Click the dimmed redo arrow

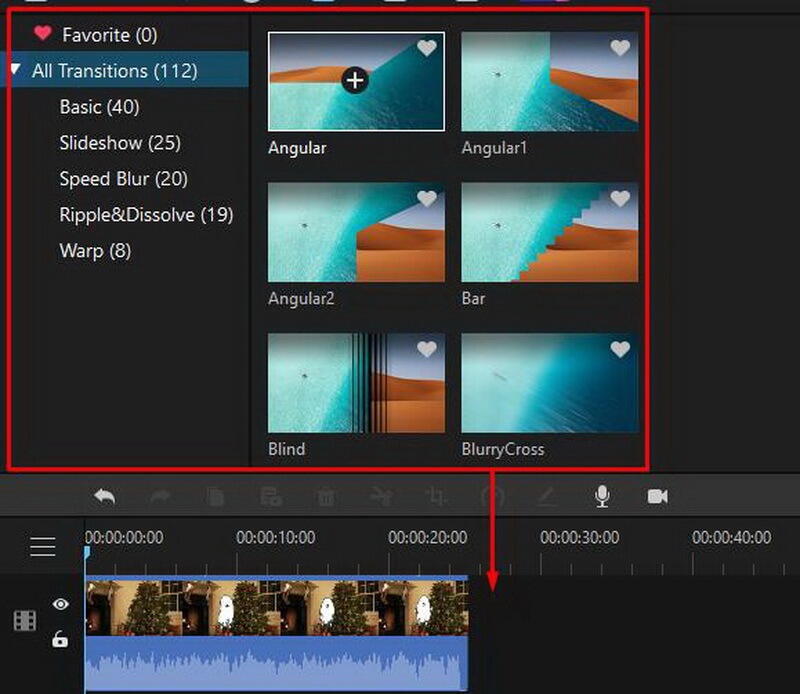pos(160,496)
